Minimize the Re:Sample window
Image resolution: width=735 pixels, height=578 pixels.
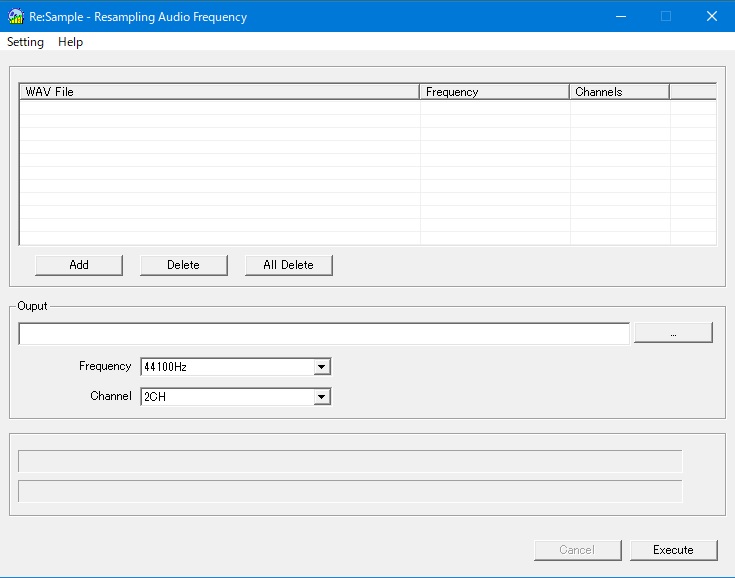click(621, 16)
